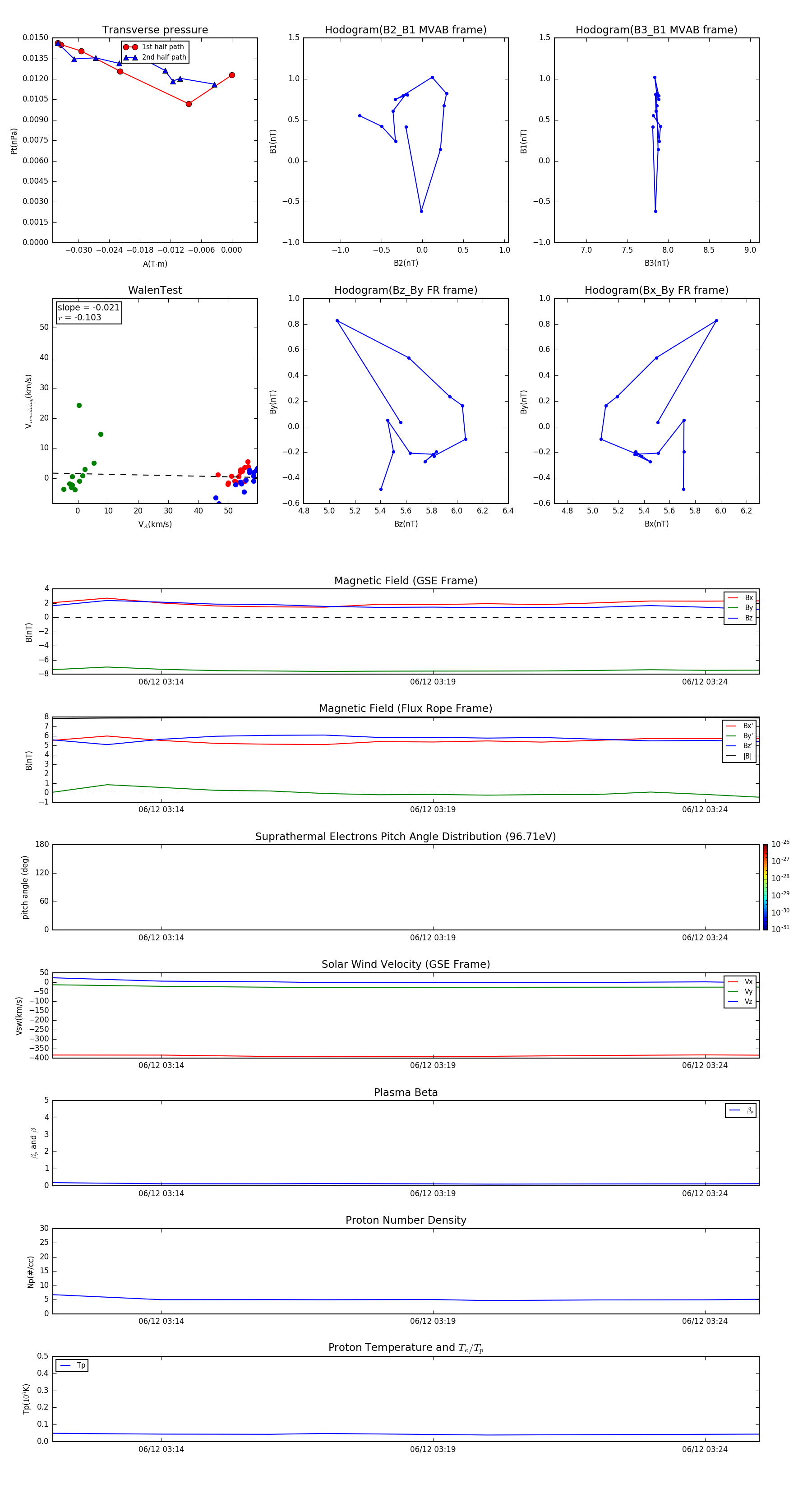Click the "Bx'" legend entry in Flux Rope panel
This screenshot has height=1489, width=812.
tap(739, 726)
